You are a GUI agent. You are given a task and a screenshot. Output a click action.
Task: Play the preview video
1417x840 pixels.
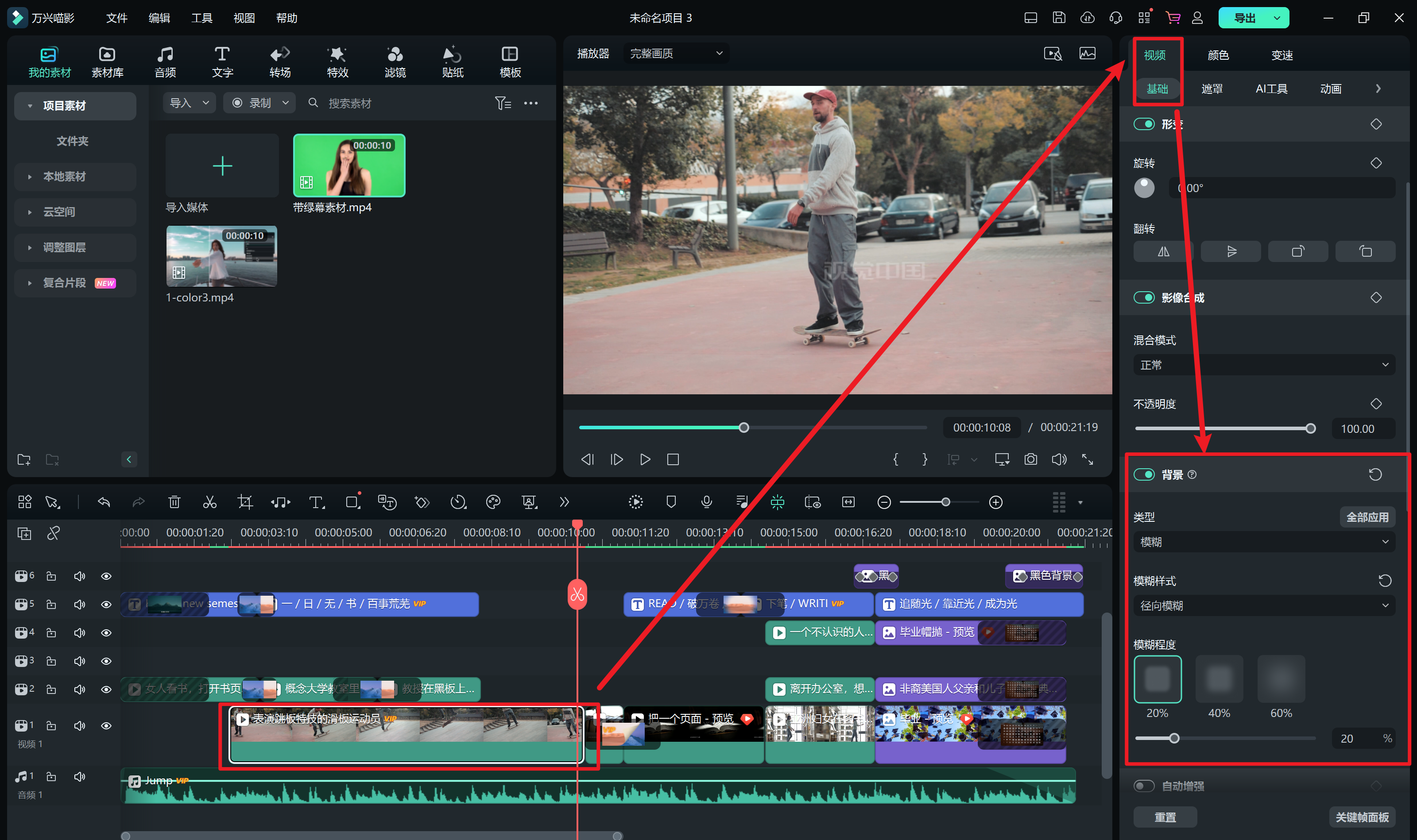tap(644, 459)
